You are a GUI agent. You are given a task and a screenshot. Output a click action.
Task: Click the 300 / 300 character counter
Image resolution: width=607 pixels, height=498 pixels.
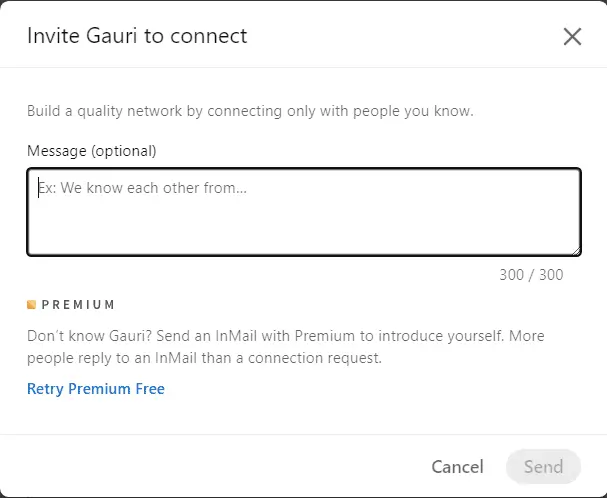(x=531, y=275)
